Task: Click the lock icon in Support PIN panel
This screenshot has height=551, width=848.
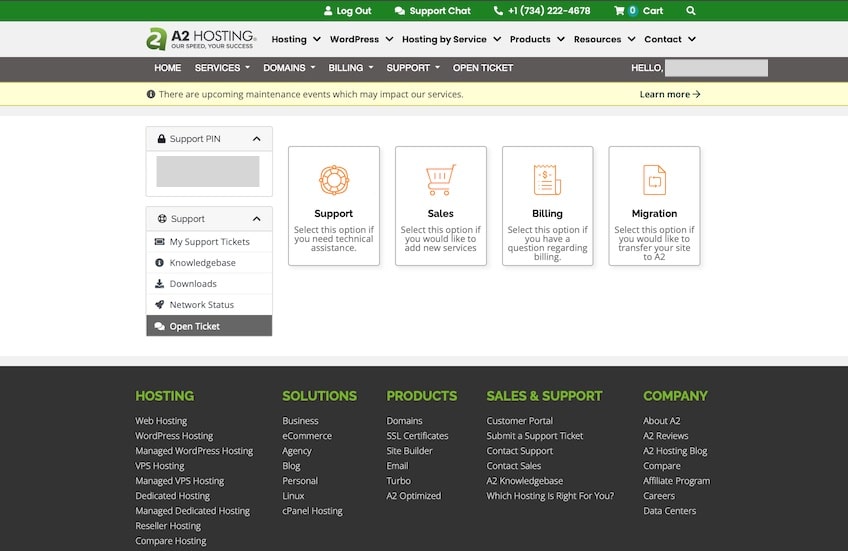Action: pos(161,138)
